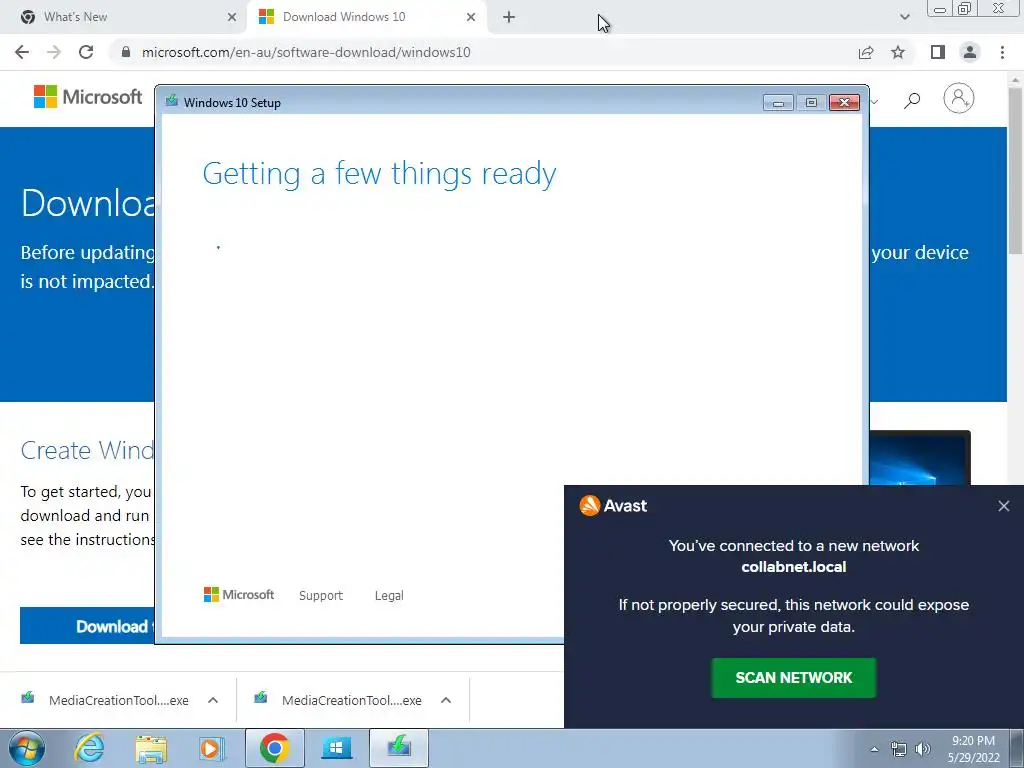Viewport: 1024px width, 768px height.
Task: Sign in with Microsoft account icon
Action: pos(959,98)
